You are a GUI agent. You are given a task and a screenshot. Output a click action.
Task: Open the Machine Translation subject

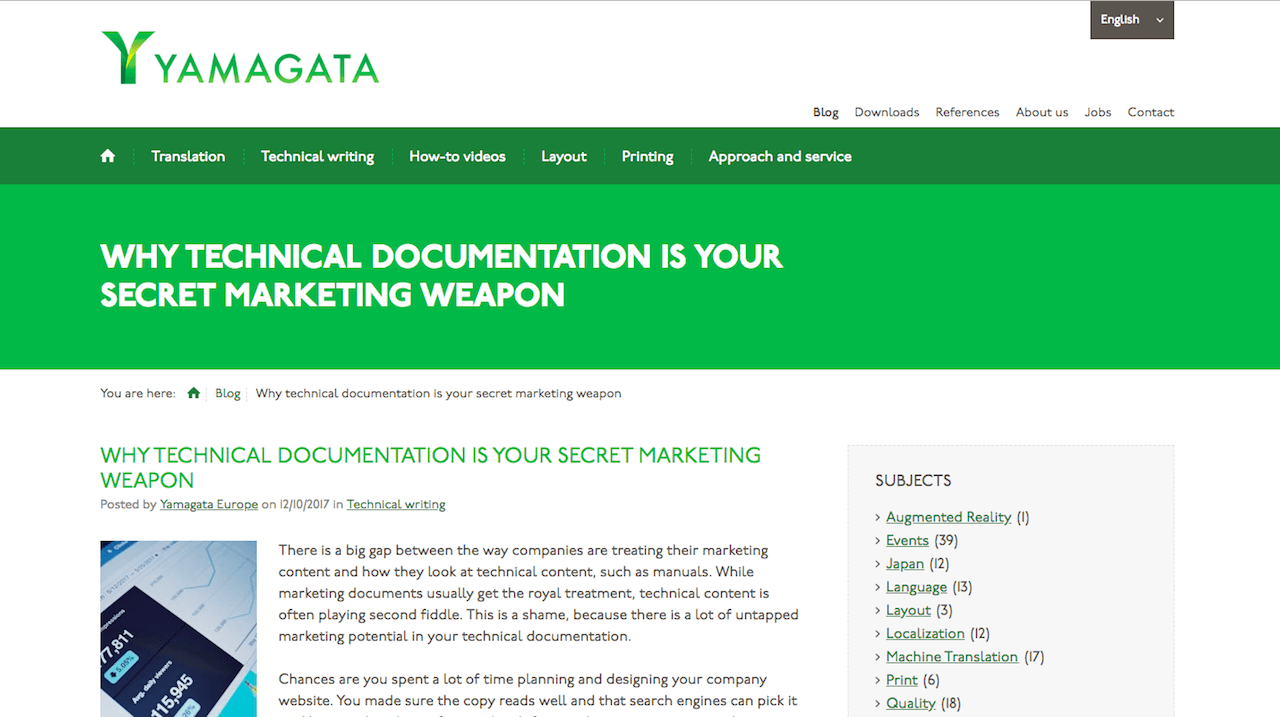[952, 656]
